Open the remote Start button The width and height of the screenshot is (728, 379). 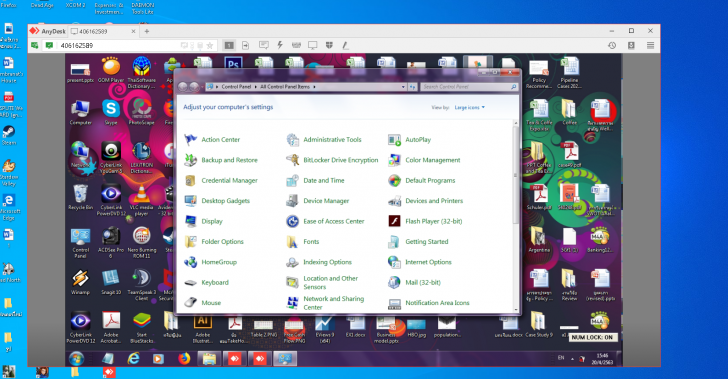pyautogui.click(x=76, y=358)
